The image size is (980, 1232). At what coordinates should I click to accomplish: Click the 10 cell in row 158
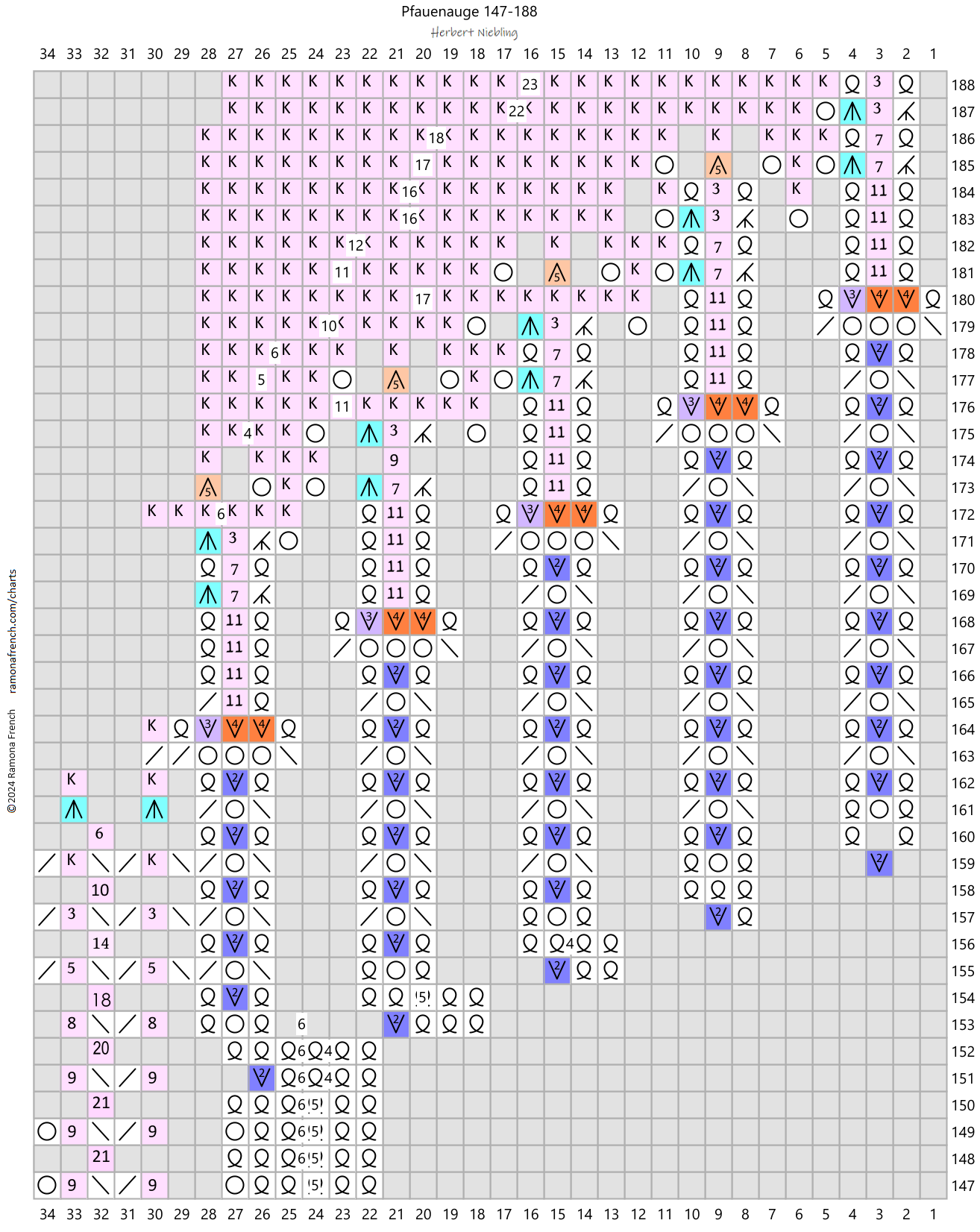pos(101,890)
